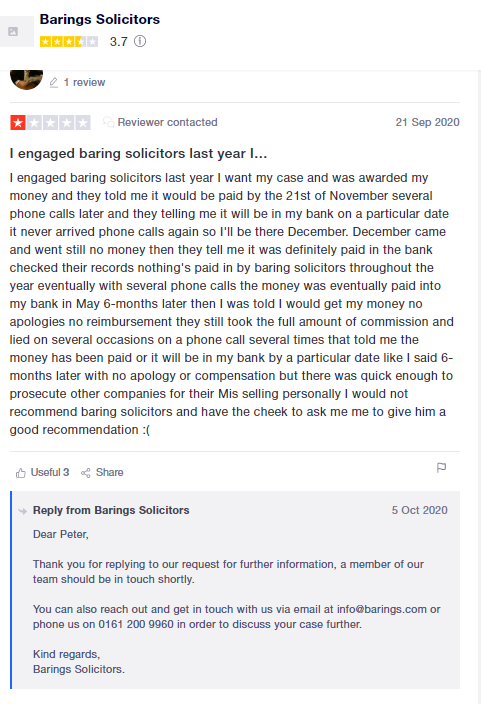Click the 5 Oct 2020 reply date
Screen dimensions: 481x704
click(419, 510)
